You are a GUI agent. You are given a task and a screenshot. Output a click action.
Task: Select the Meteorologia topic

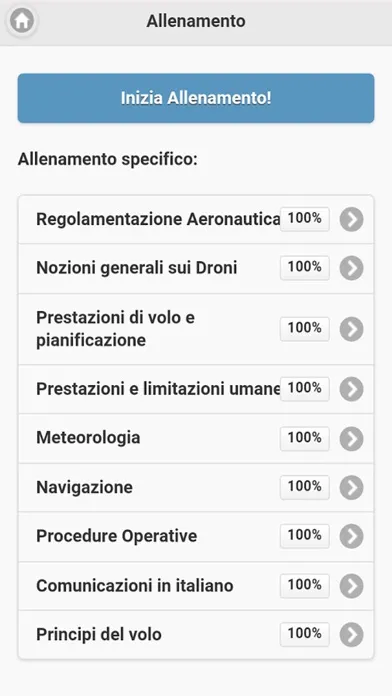(196, 439)
